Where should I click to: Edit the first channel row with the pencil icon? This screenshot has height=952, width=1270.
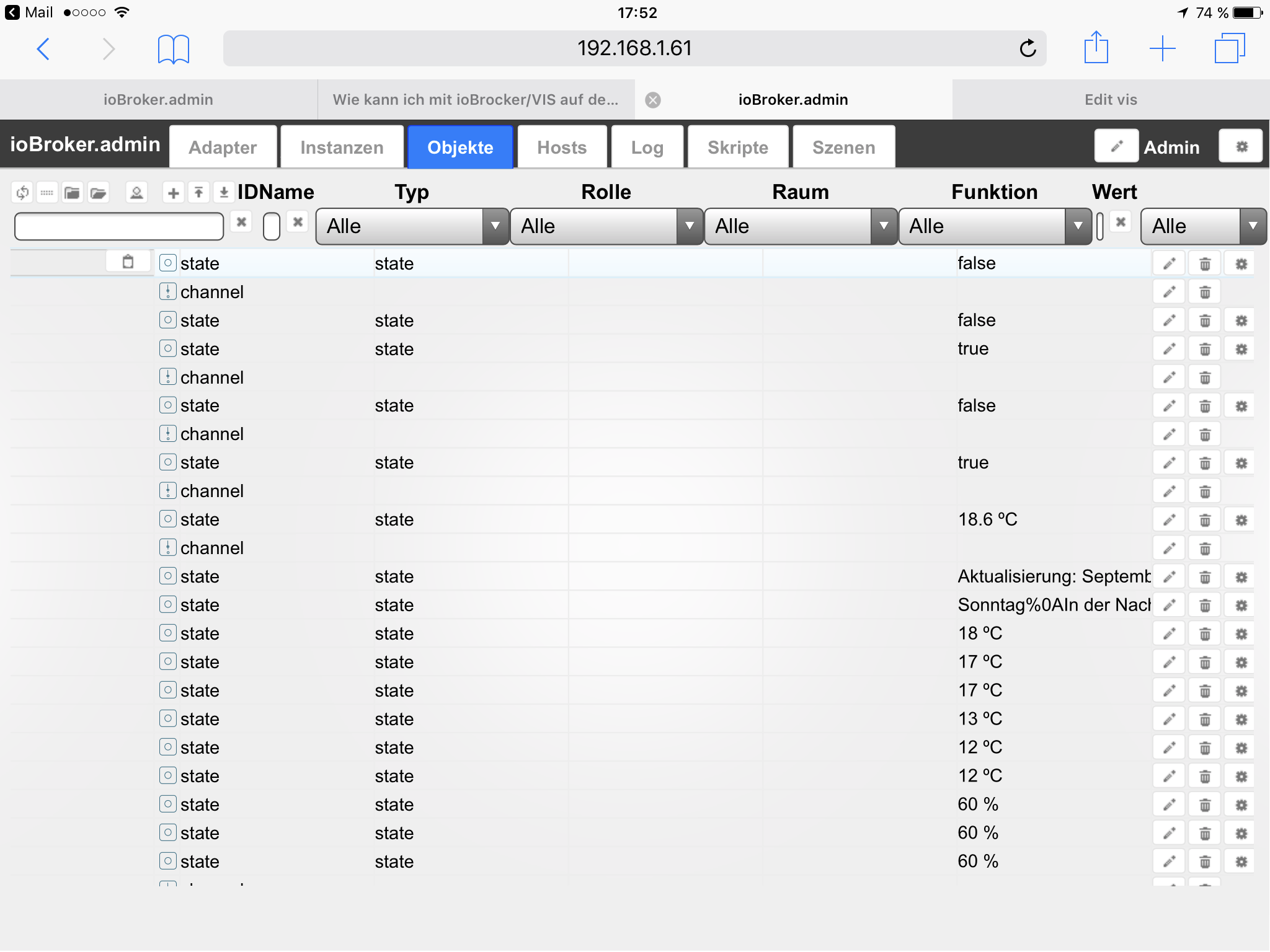tap(1169, 292)
